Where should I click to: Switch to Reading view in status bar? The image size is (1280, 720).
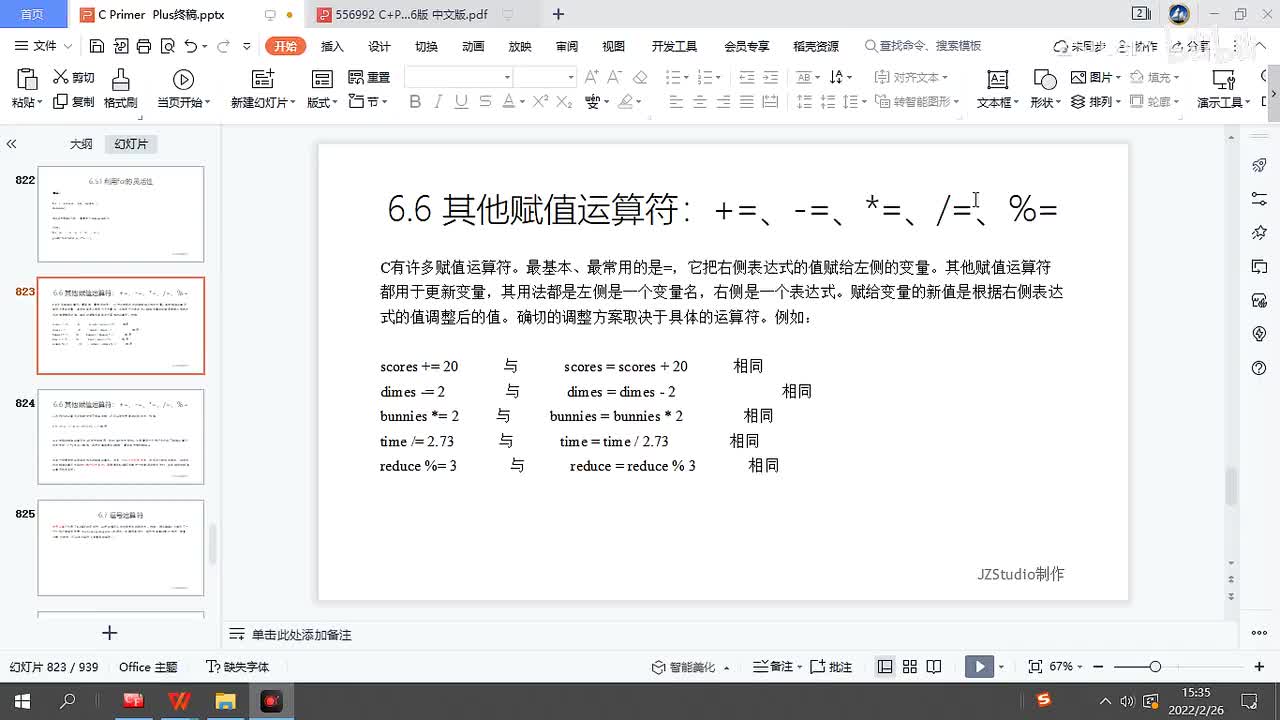click(933, 667)
